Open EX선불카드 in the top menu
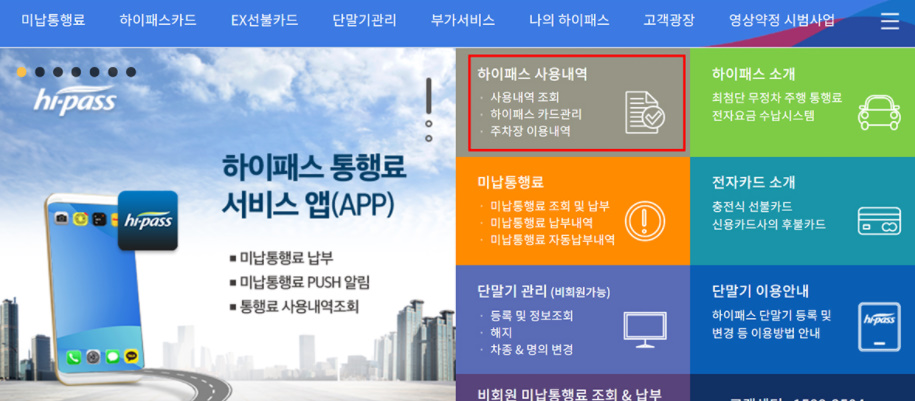The image size is (915, 401). click(264, 20)
